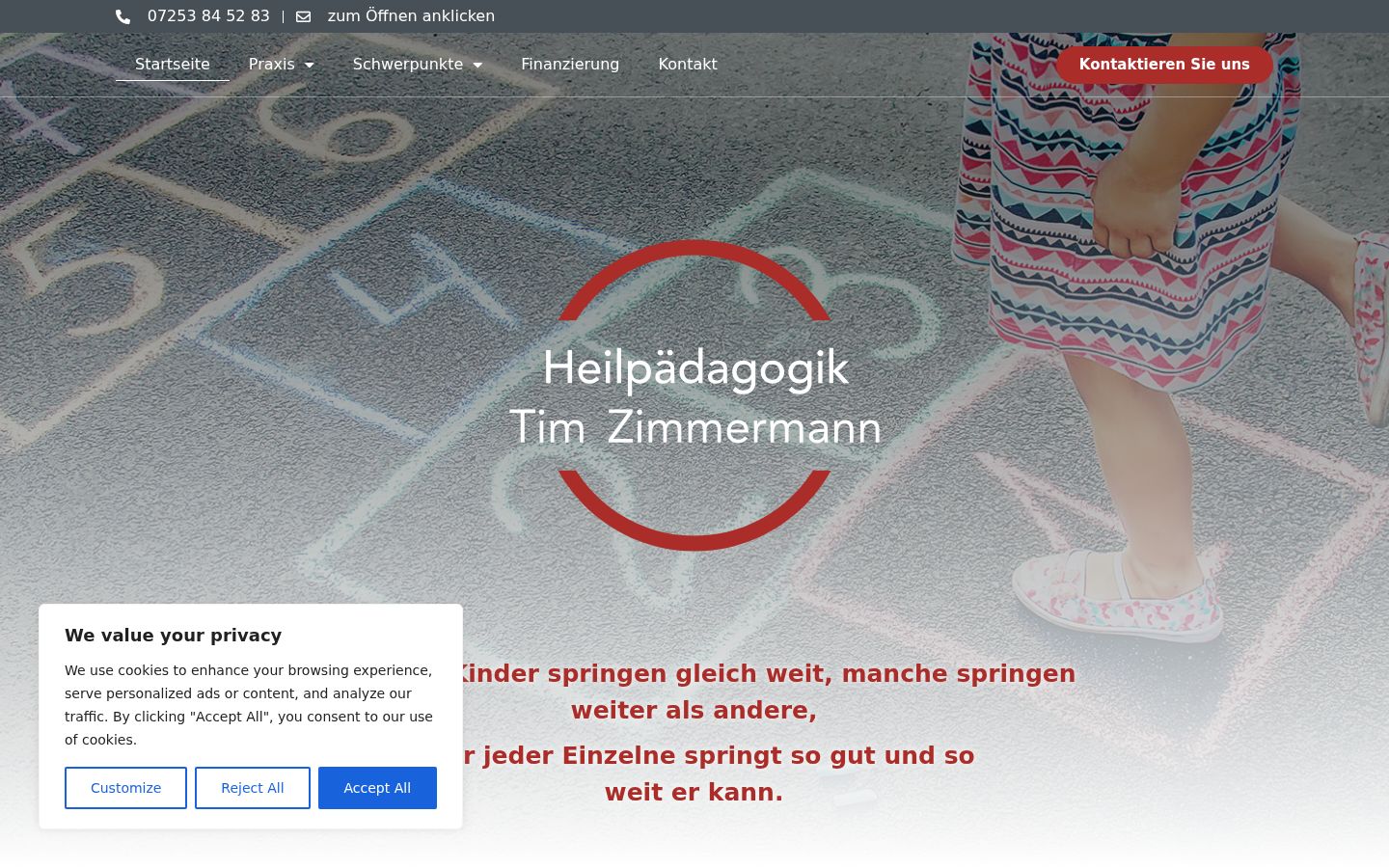Click Customize in the cookie banner
The height and width of the screenshot is (868, 1389).
coord(125,788)
